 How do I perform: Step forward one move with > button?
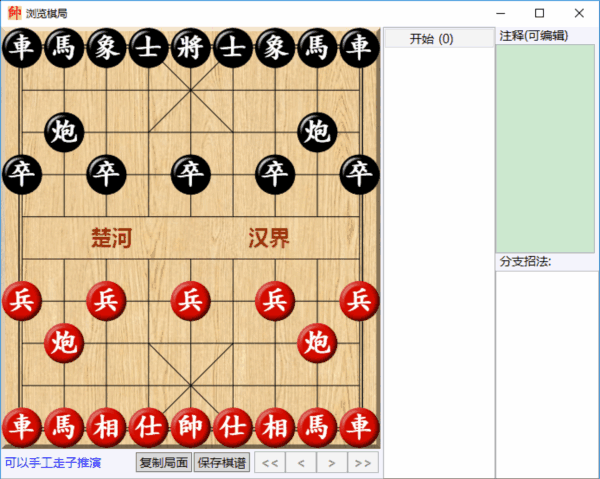(x=332, y=463)
